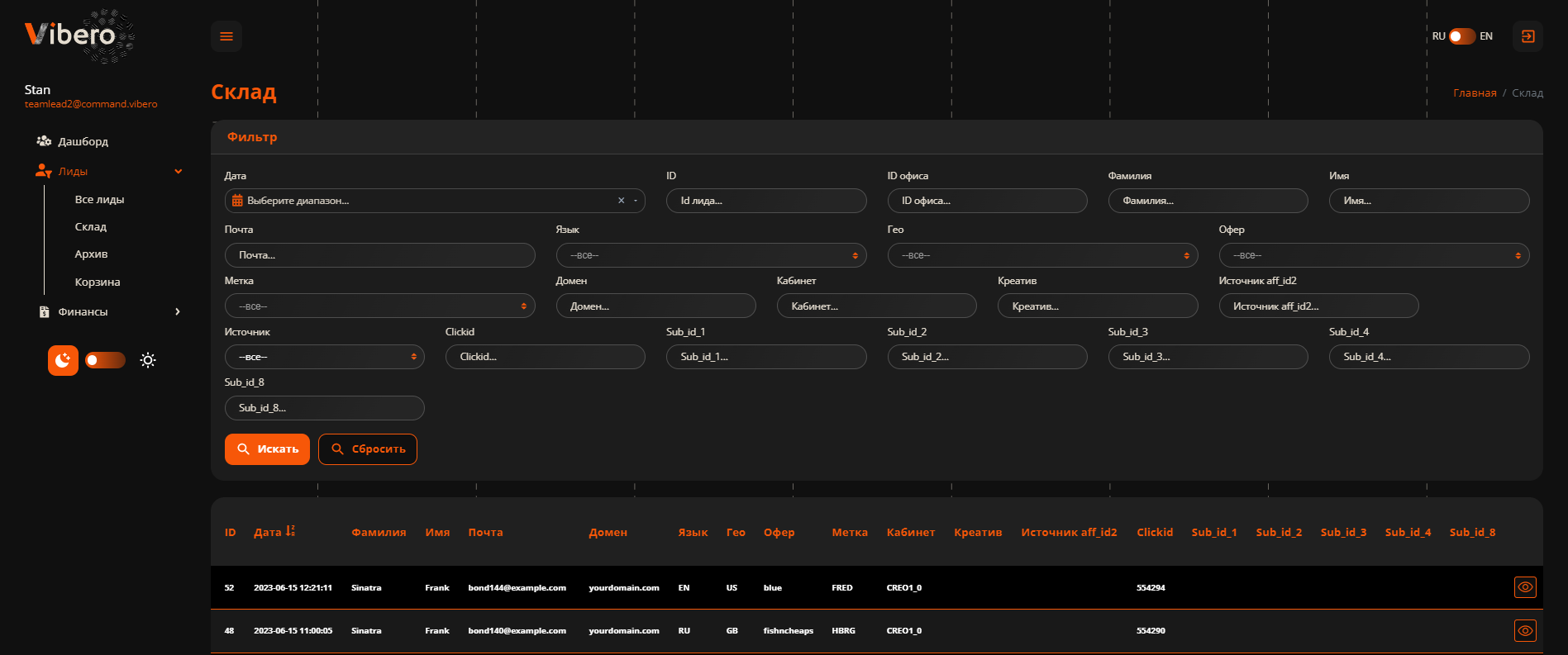Click into the Домен input field
The image size is (1568, 655).
(x=655, y=306)
